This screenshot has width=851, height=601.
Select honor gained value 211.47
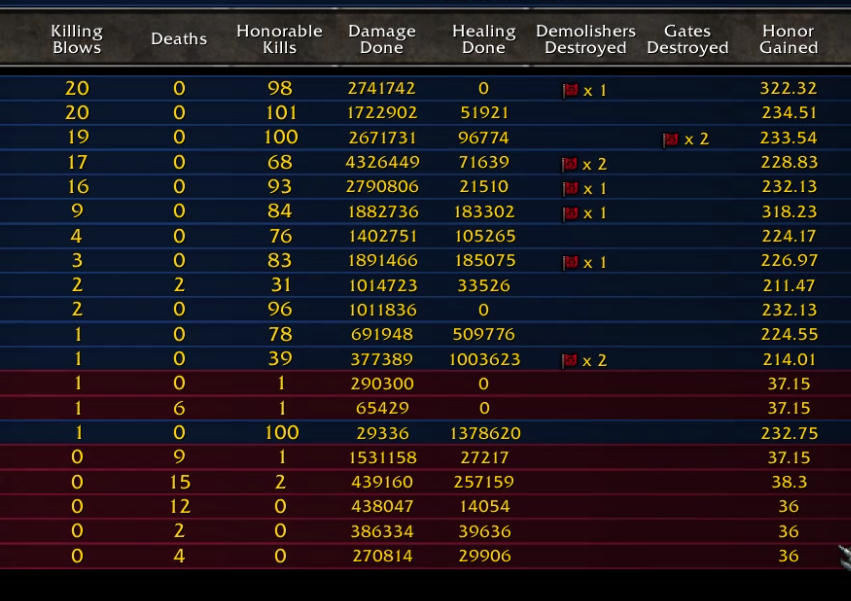[790, 285]
